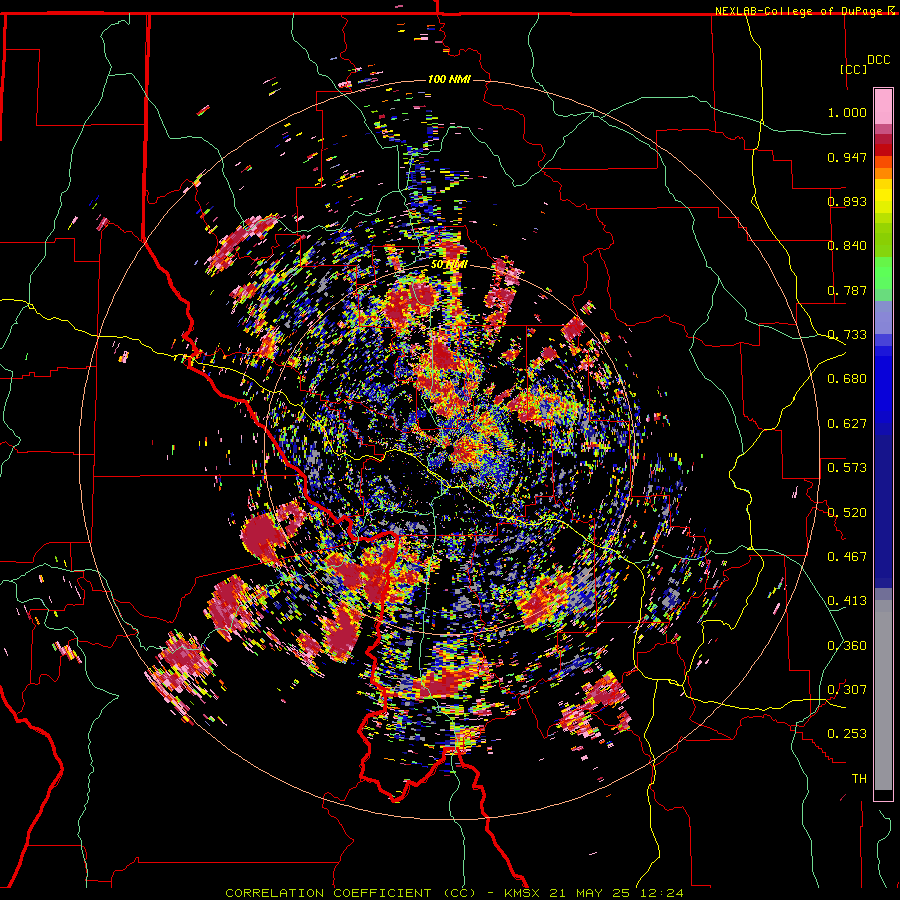The image size is (900, 900).
Task: Pick the light pink top color bar segment
Action: (883, 106)
